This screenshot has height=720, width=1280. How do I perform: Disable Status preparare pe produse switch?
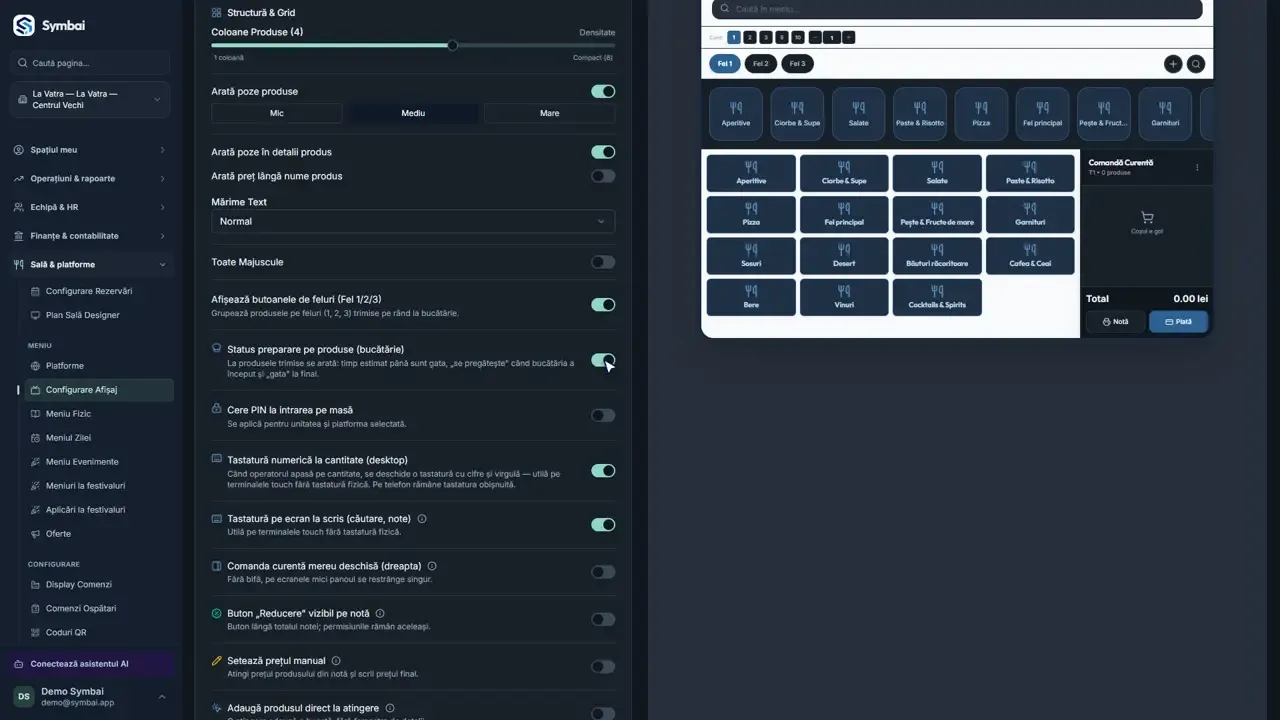pos(603,360)
